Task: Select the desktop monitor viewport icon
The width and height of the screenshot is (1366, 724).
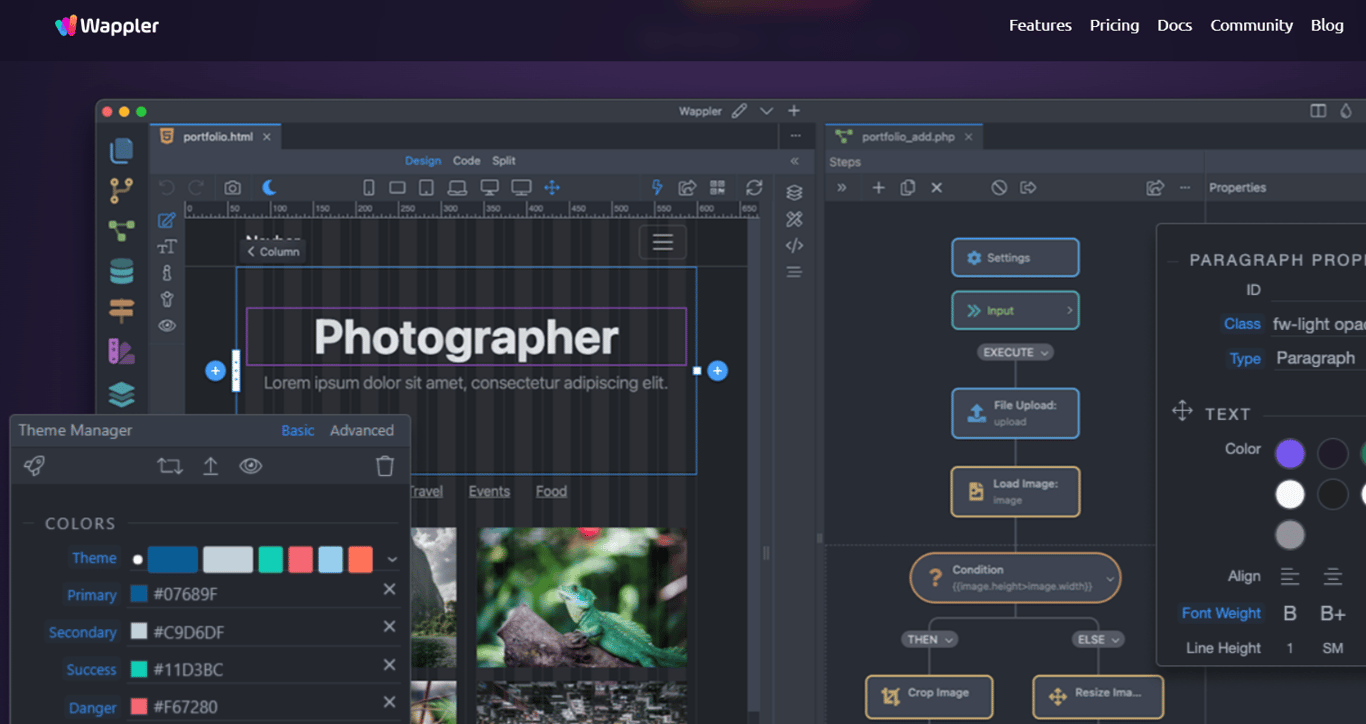Action: click(x=489, y=187)
